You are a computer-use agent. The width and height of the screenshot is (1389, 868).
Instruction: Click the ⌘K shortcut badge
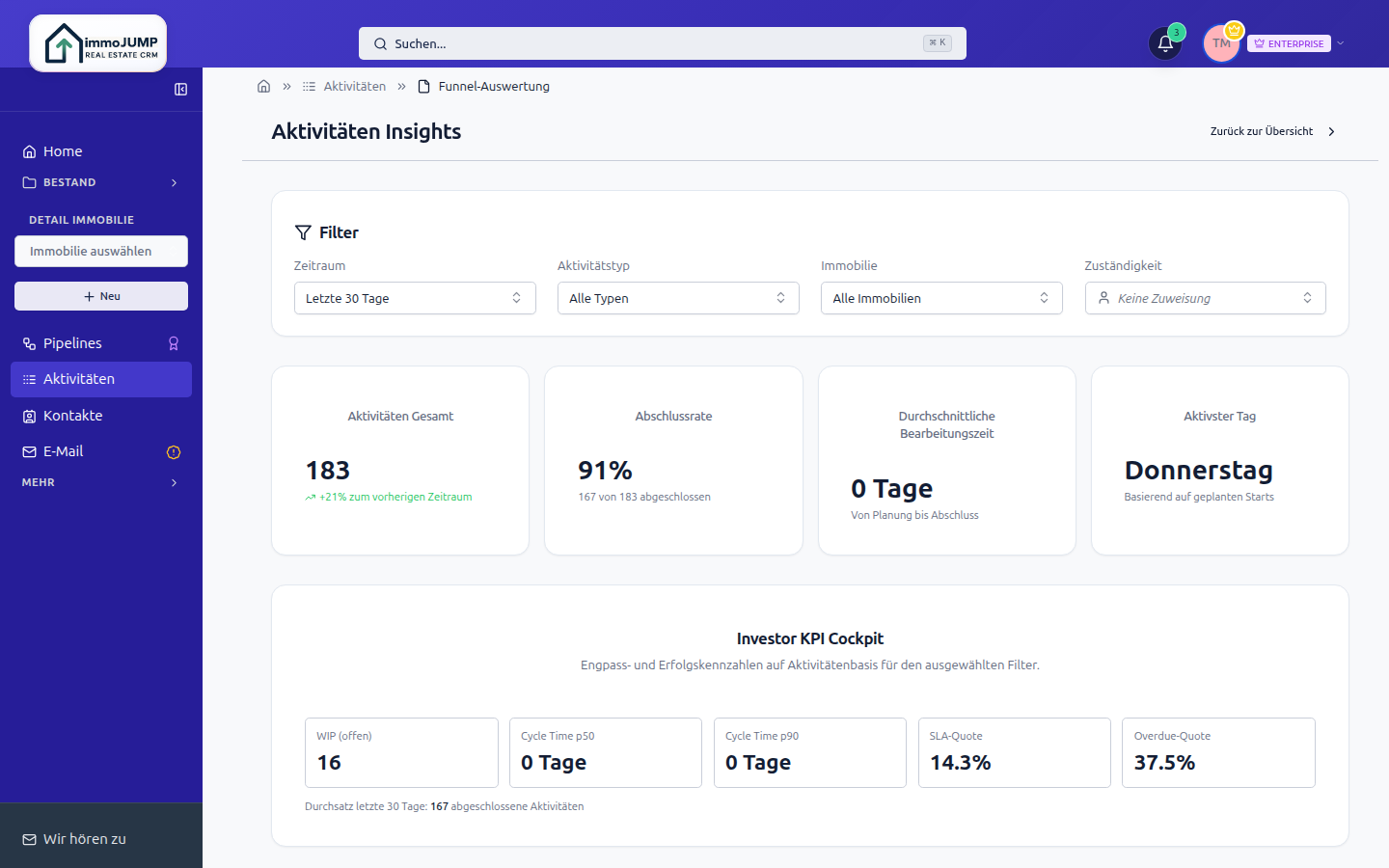coord(937,42)
